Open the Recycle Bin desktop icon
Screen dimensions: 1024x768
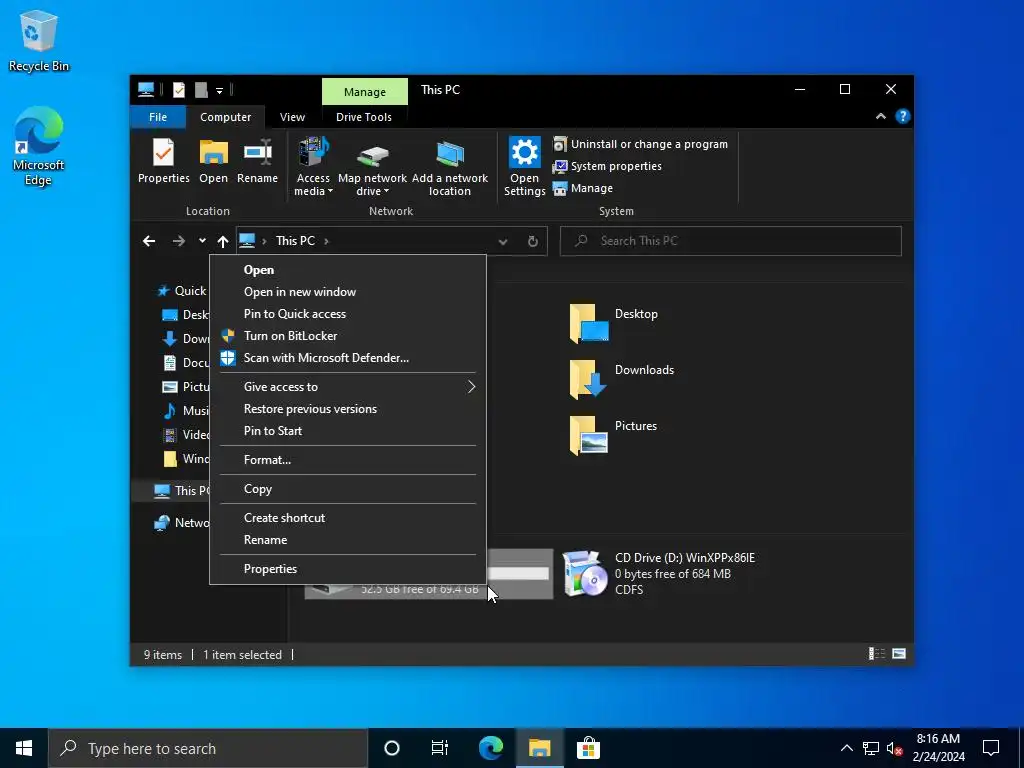click(39, 41)
